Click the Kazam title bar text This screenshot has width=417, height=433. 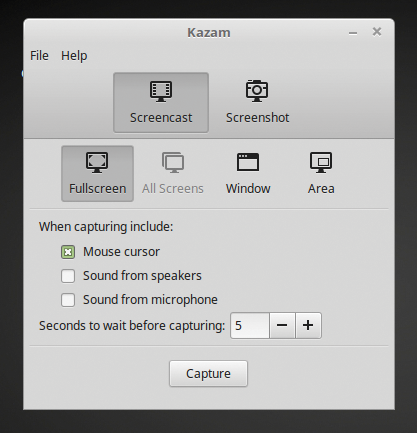(209, 33)
